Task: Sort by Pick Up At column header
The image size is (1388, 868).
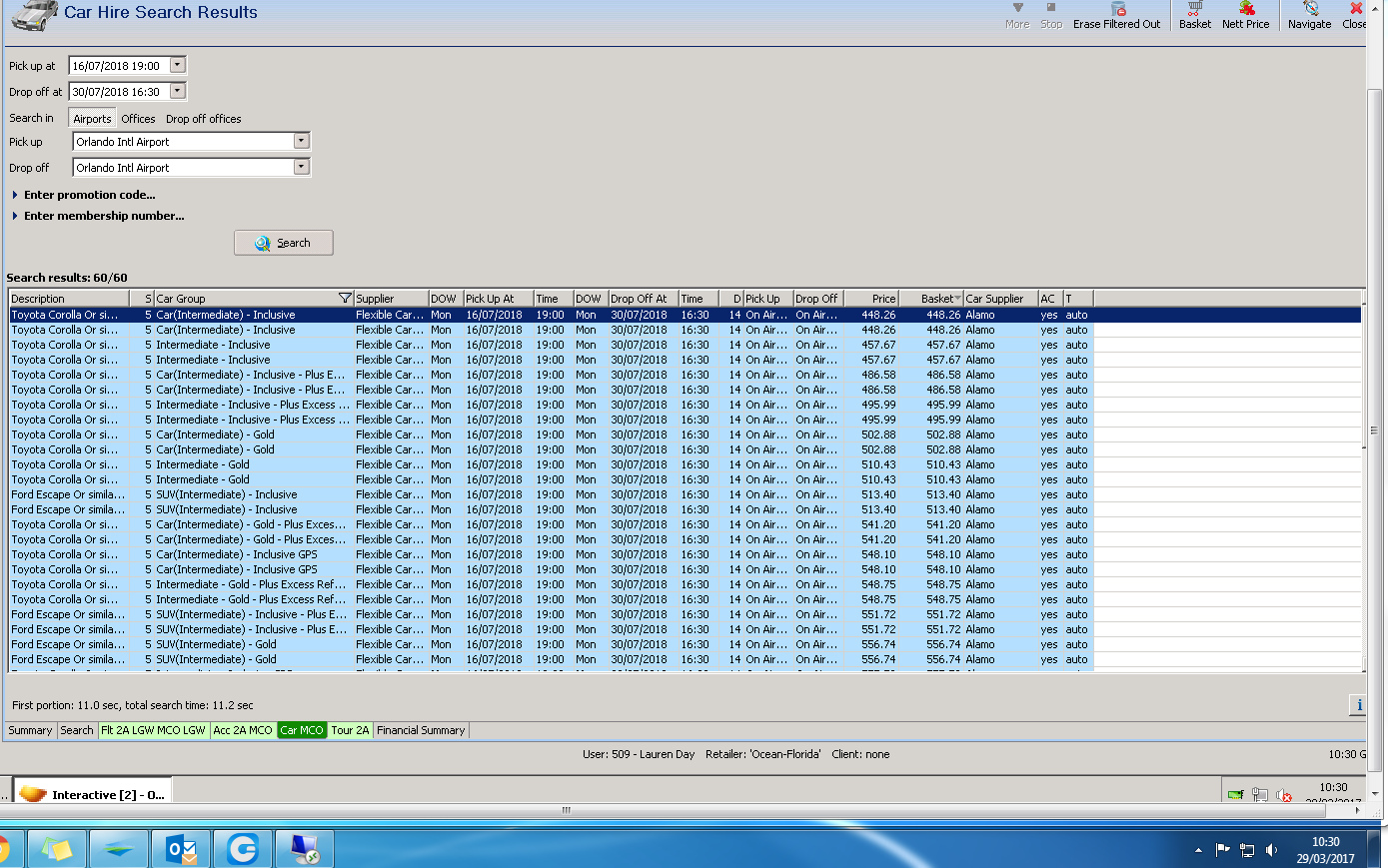Action: (499, 299)
